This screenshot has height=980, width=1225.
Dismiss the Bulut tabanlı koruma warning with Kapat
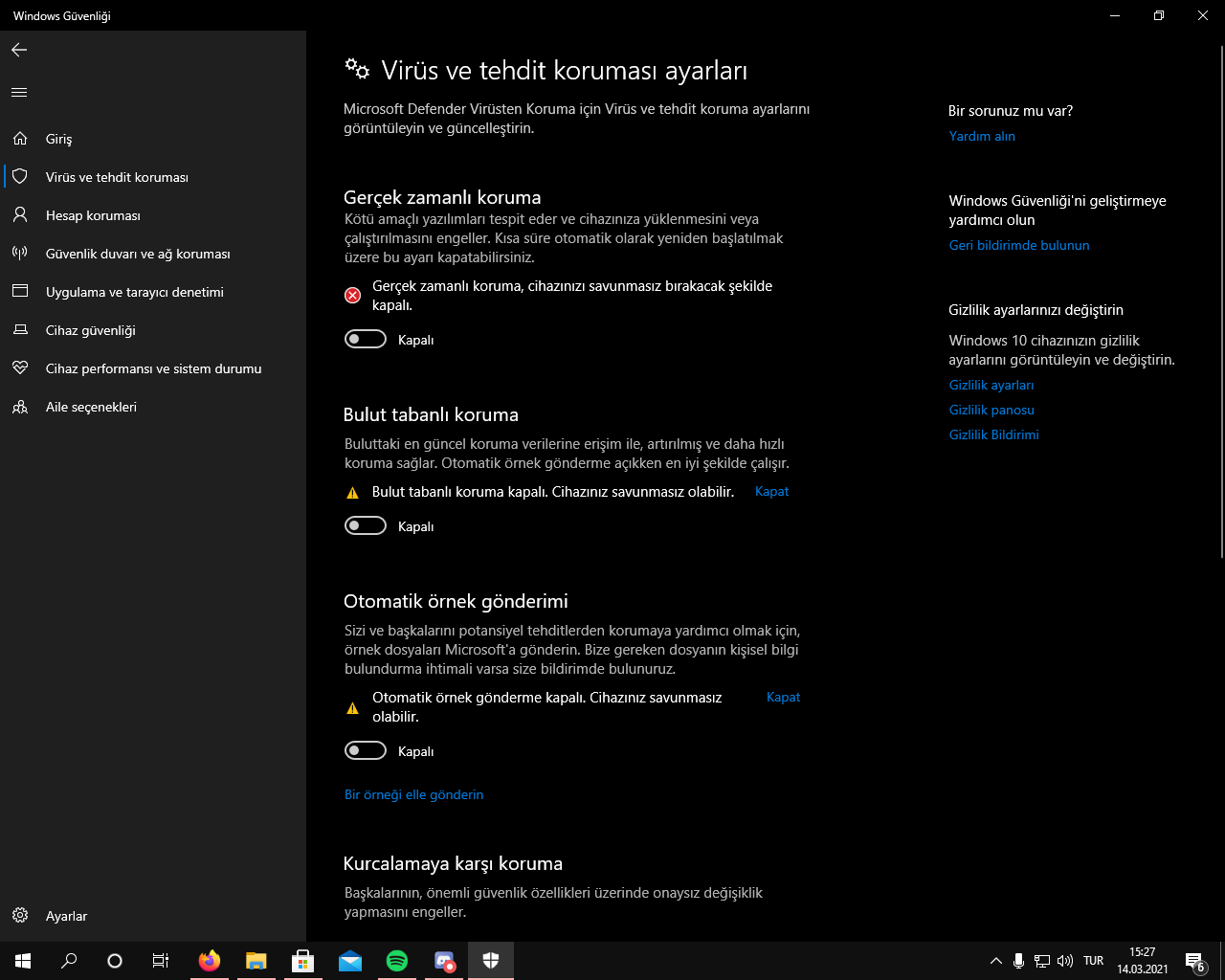coord(772,491)
